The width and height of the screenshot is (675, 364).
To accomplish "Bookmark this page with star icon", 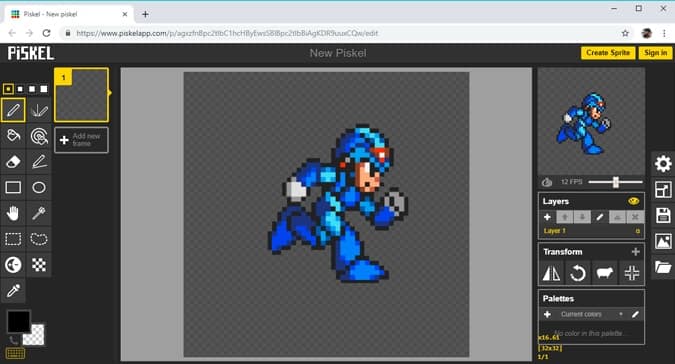I will pyautogui.click(x=625, y=33).
